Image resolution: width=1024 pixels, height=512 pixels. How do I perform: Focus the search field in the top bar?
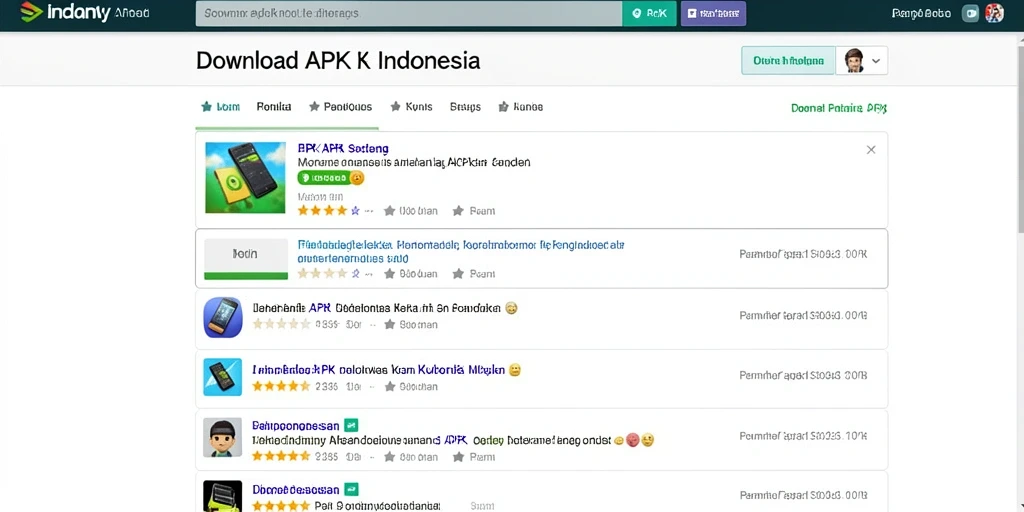409,13
